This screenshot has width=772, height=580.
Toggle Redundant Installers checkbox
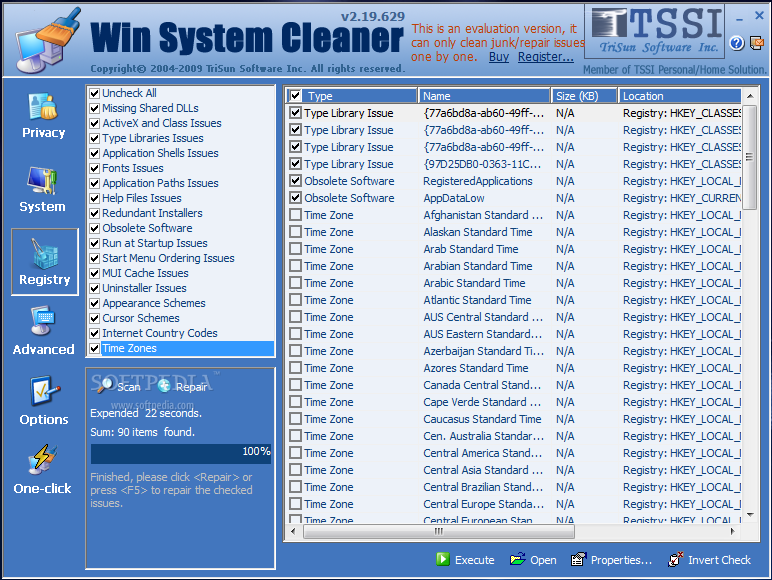[x=95, y=213]
